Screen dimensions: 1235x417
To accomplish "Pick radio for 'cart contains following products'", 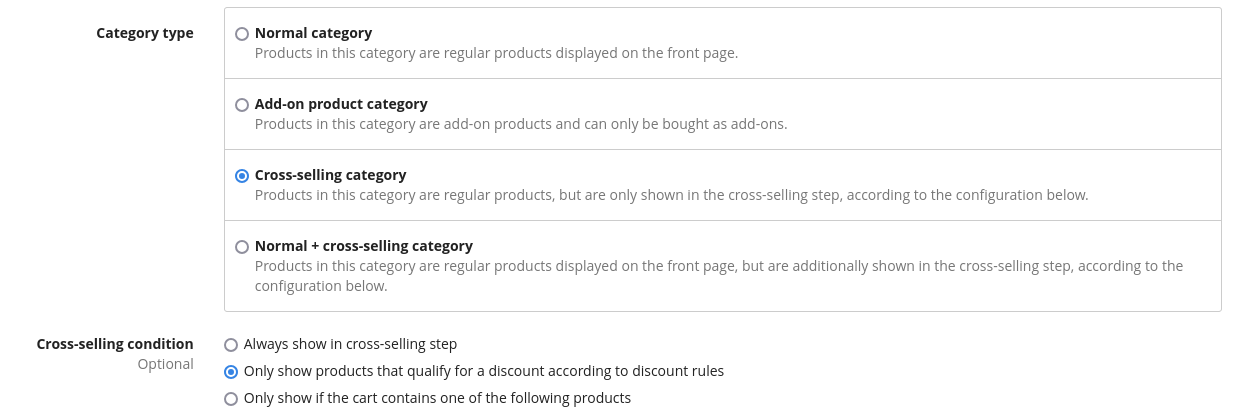I will [x=231, y=399].
